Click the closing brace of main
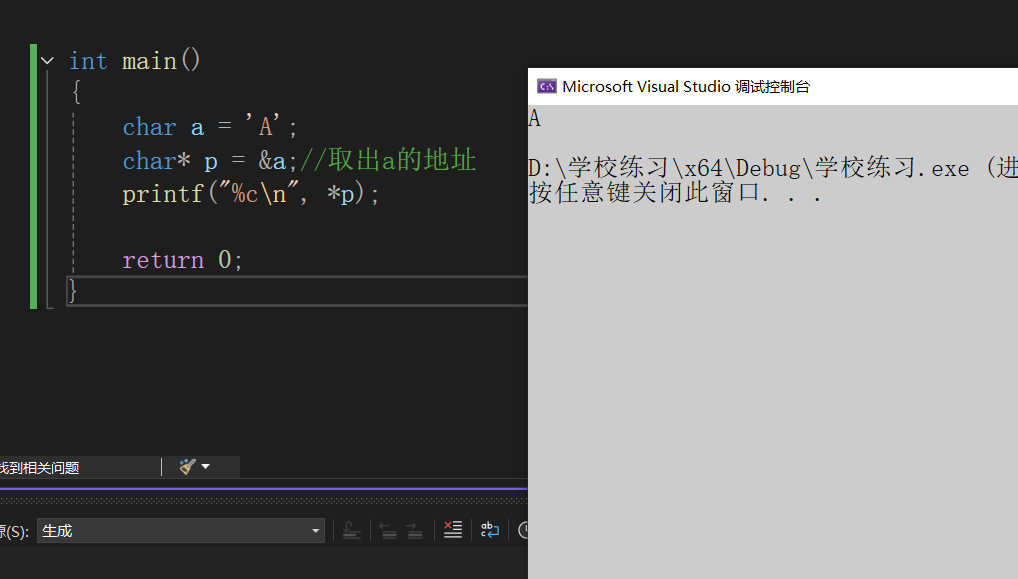The image size is (1018, 579). pyautogui.click(x=73, y=290)
